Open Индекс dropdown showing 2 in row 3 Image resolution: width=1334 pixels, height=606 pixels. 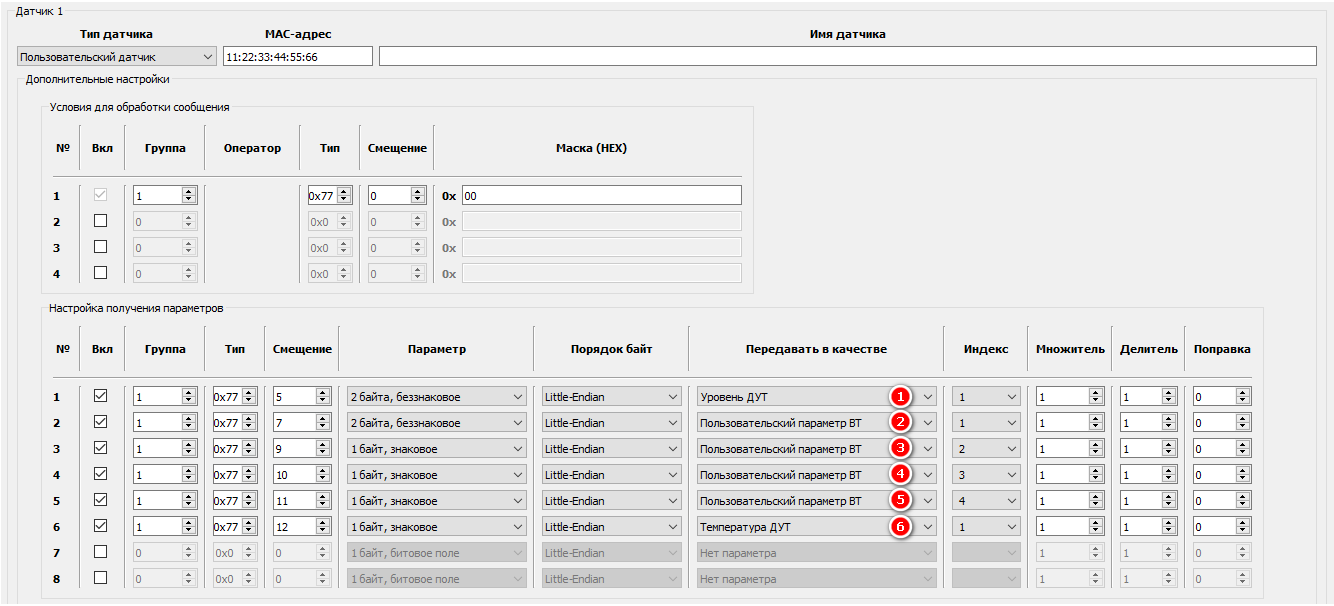(x=986, y=449)
